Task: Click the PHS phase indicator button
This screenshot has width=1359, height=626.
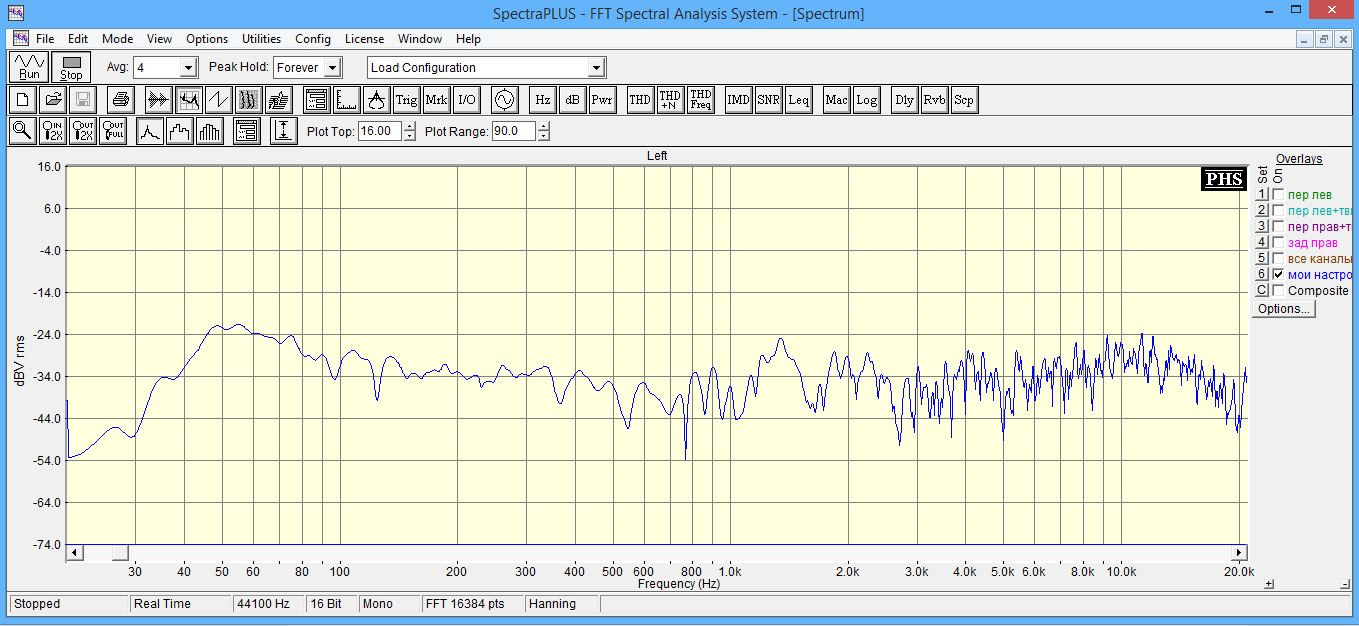Action: (1224, 179)
